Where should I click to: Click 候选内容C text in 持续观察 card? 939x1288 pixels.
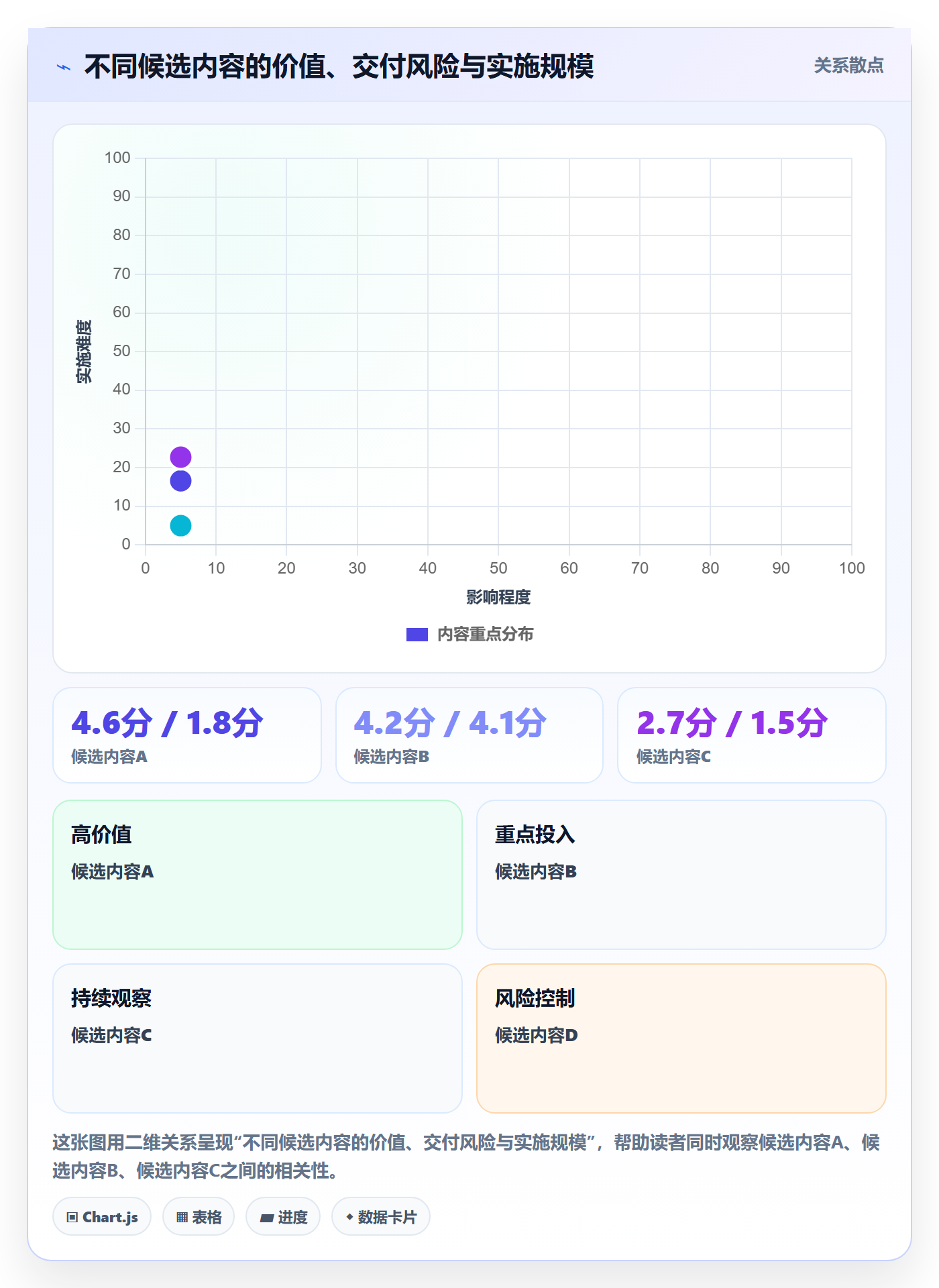112,1036
